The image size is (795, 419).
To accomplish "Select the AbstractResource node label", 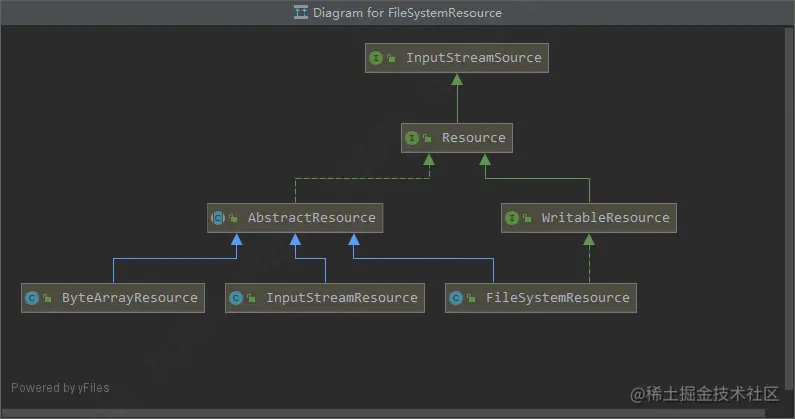I will pos(311,218).
